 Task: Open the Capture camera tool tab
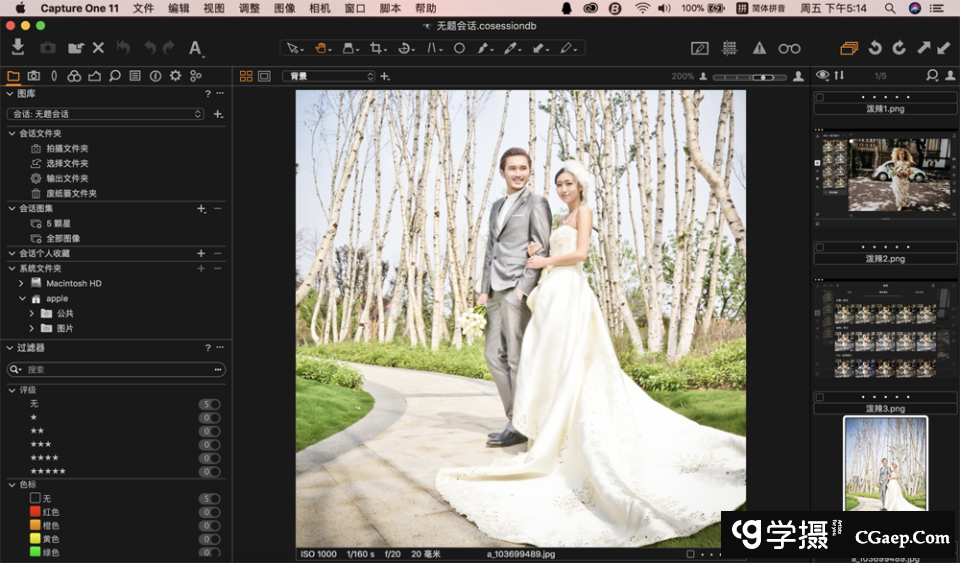(x=33, y=76)
